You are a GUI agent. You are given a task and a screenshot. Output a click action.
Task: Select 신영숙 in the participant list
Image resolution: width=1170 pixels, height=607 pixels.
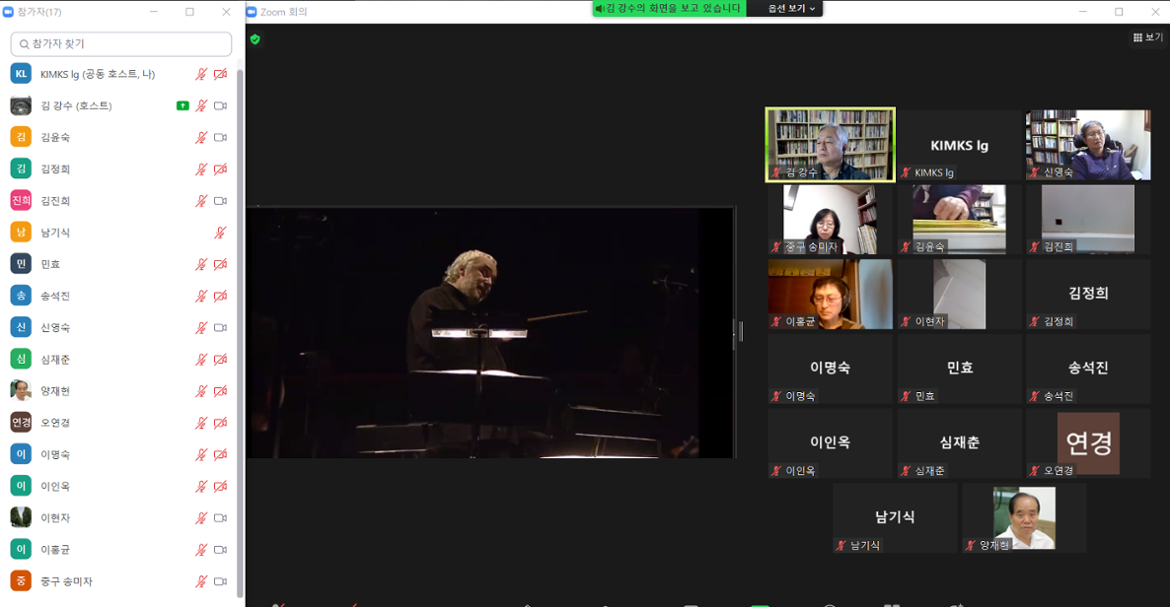point(56,328)
